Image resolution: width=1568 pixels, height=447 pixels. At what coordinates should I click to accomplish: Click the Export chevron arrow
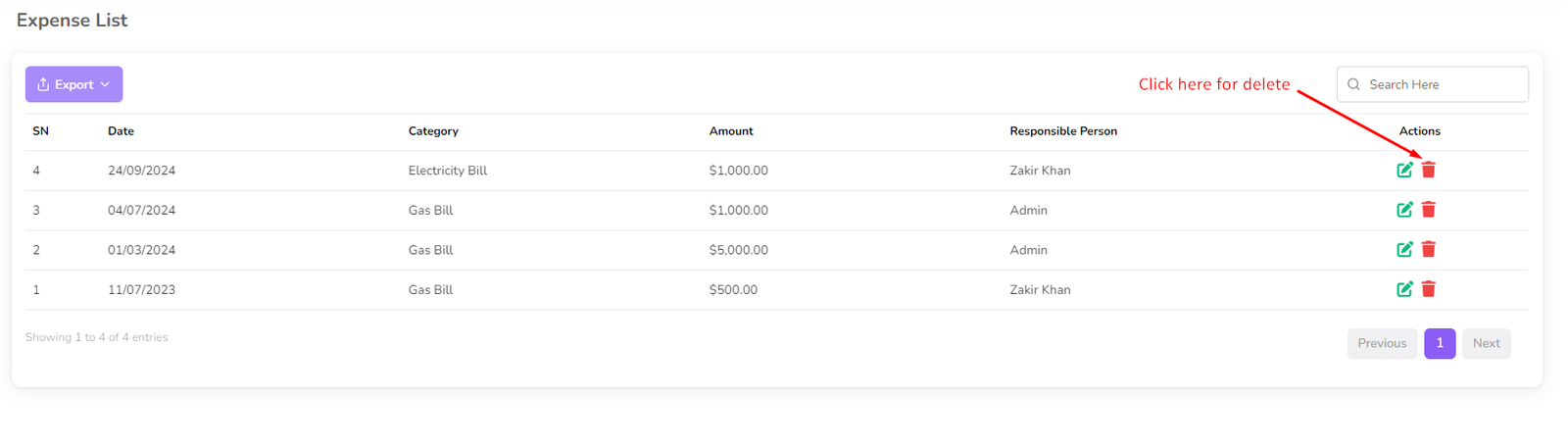[x=105, y=84]
